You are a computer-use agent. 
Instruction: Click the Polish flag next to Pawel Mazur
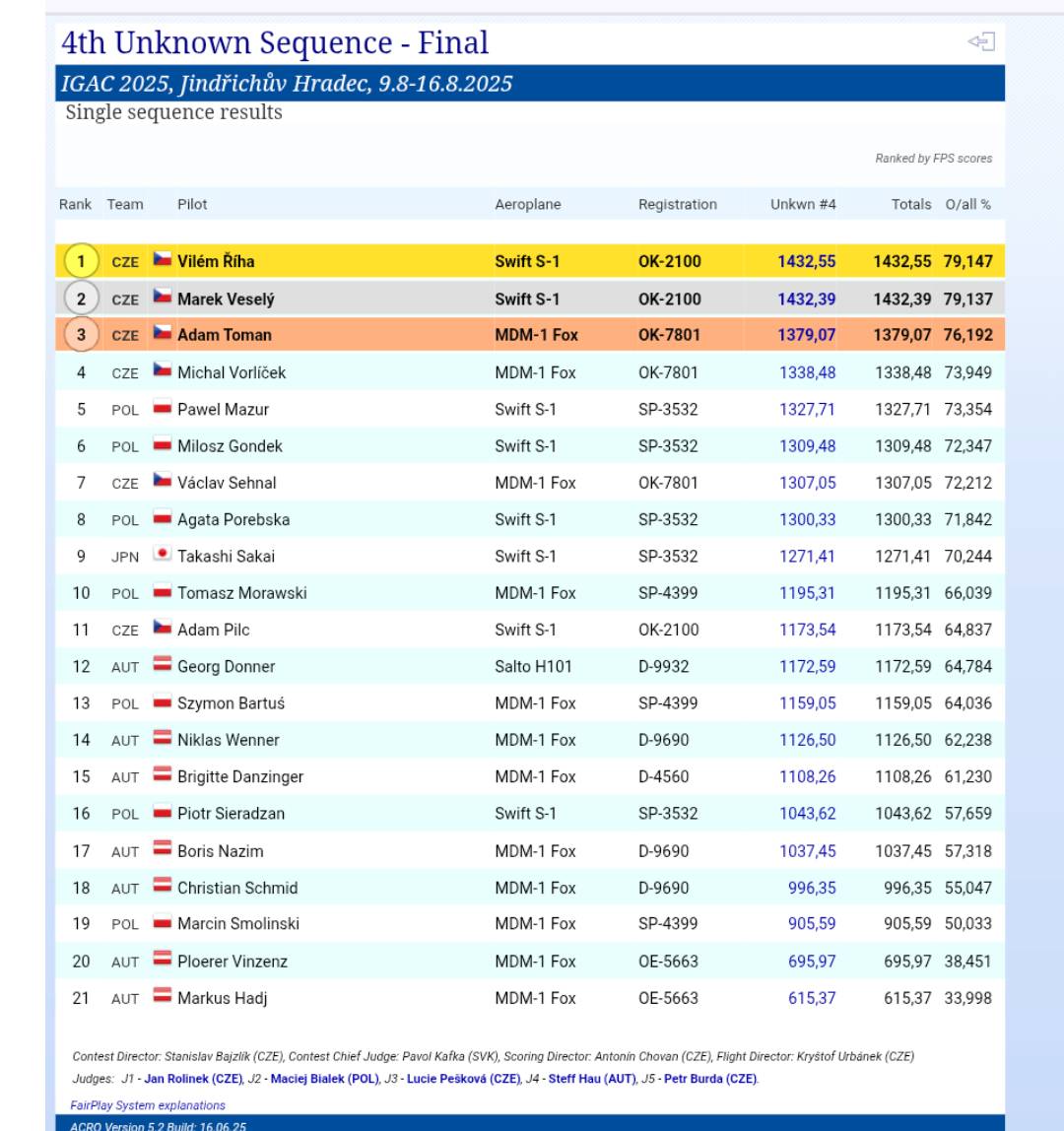click(162, 409)
